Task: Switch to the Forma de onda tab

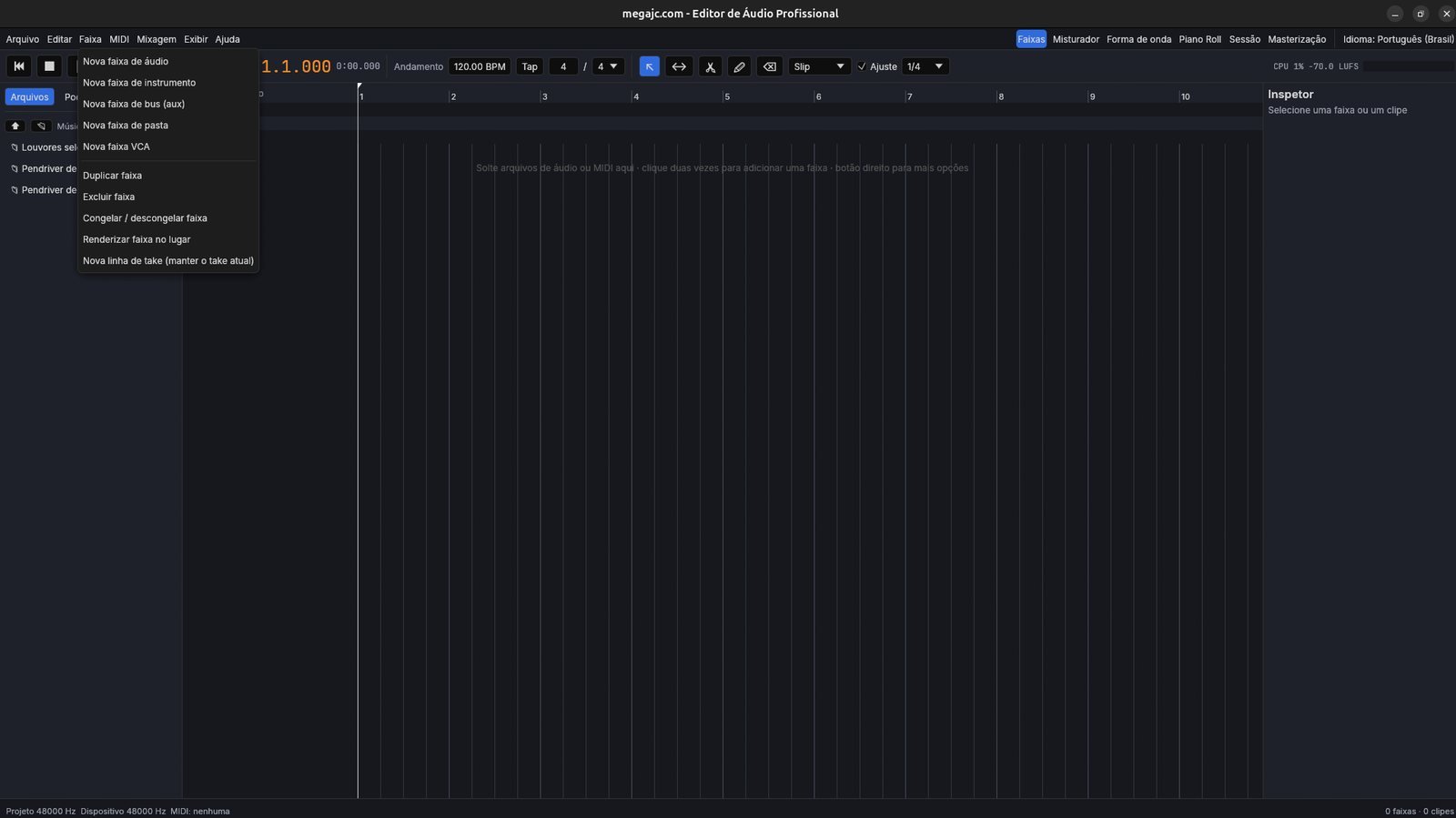Action: [1138, 39]
